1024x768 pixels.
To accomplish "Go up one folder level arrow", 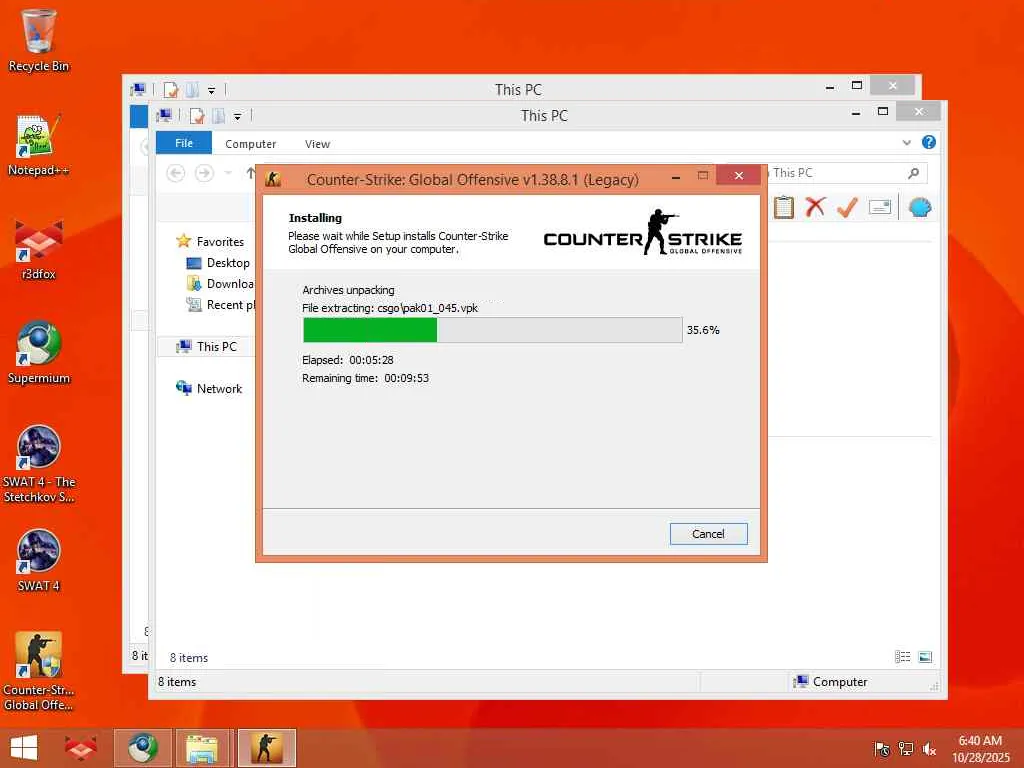I will 250,173.
